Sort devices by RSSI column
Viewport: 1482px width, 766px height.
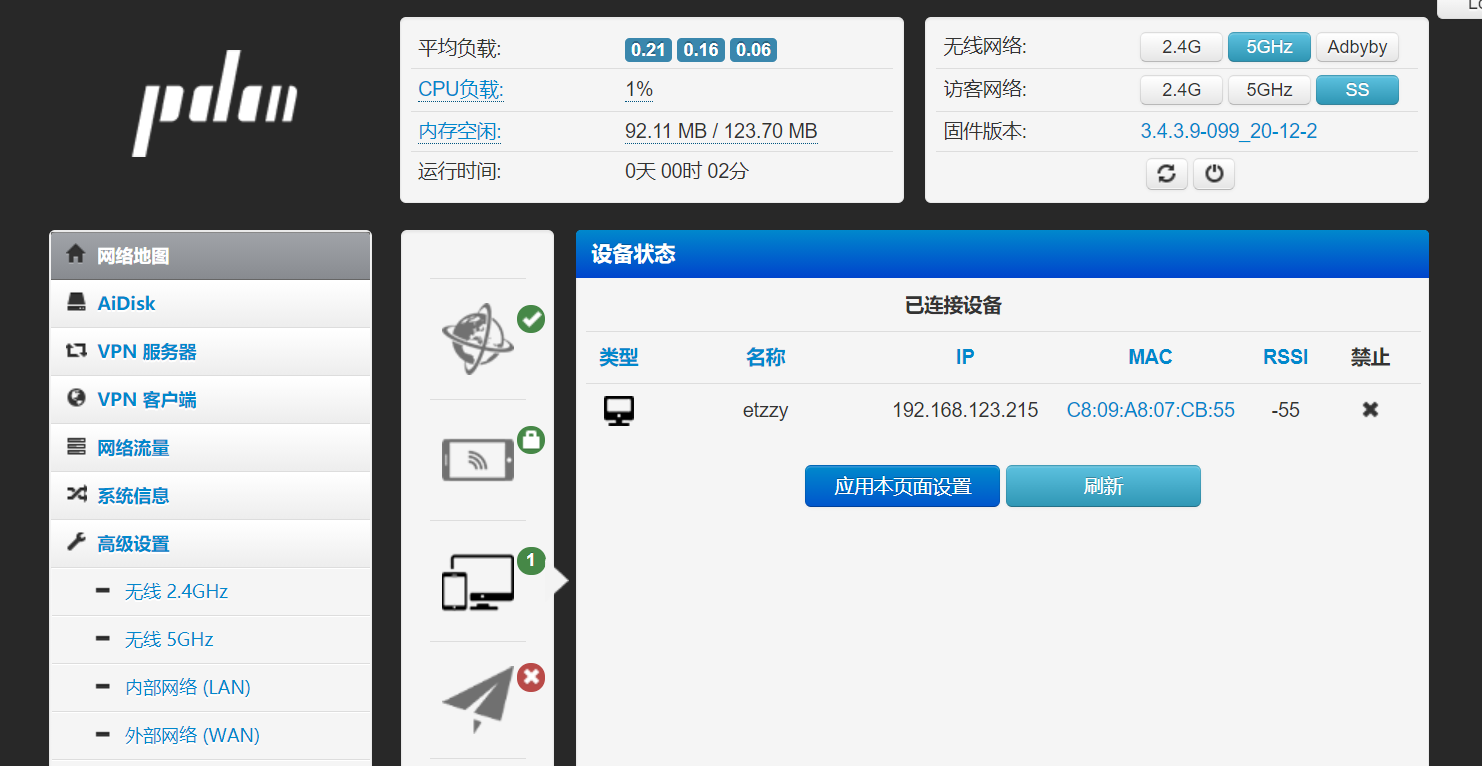1286,357
